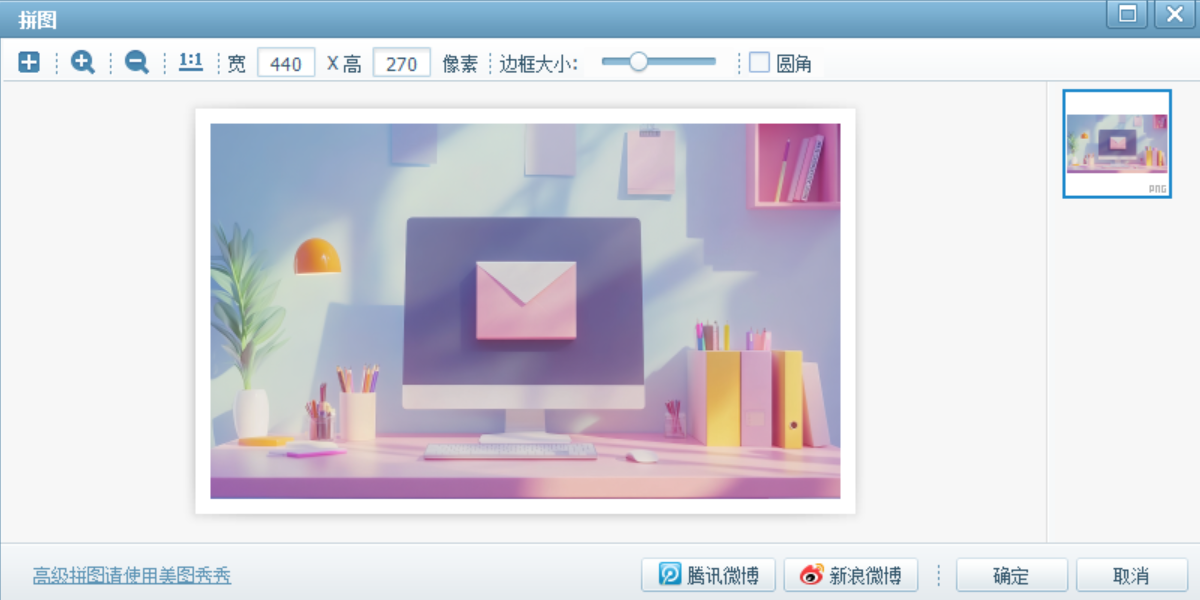The height and width of the screenshot is (600, 1200).
Task: Click the 边框大小 slider handle
Action: [x=637, y=62]
